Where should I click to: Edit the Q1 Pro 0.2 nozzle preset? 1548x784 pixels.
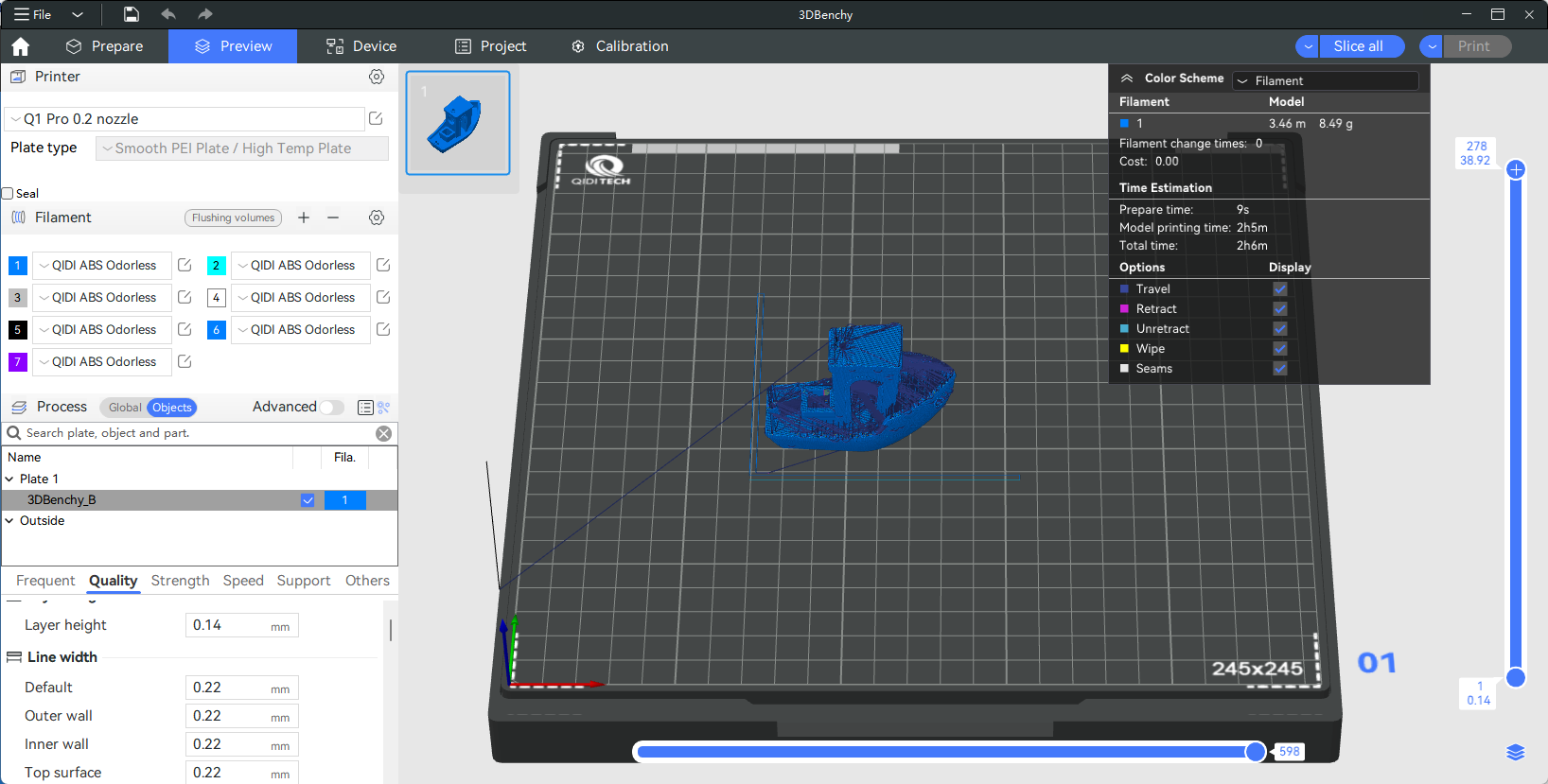coord(376,118)
